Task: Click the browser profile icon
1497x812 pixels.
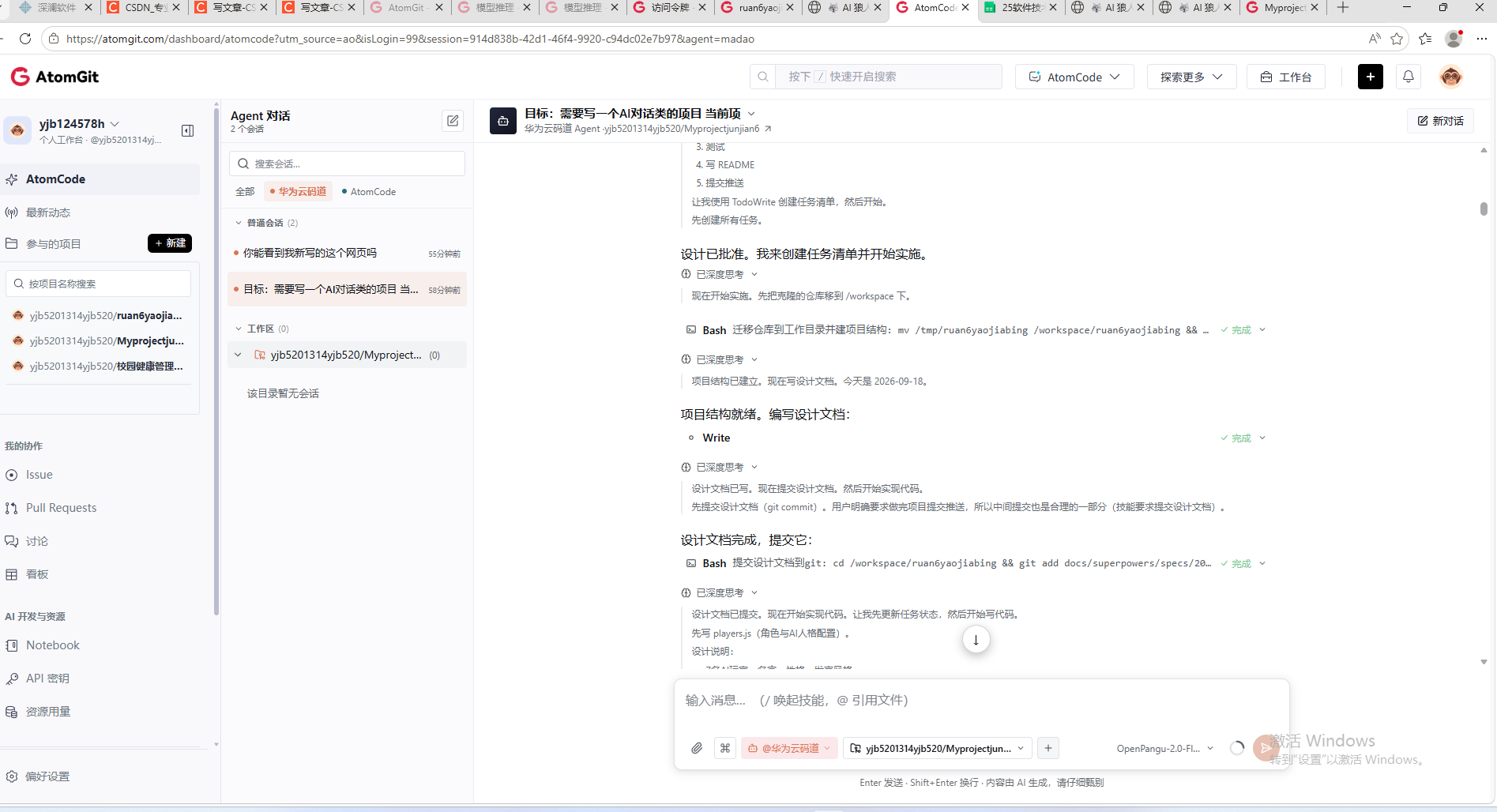Action: point(1454,39)
